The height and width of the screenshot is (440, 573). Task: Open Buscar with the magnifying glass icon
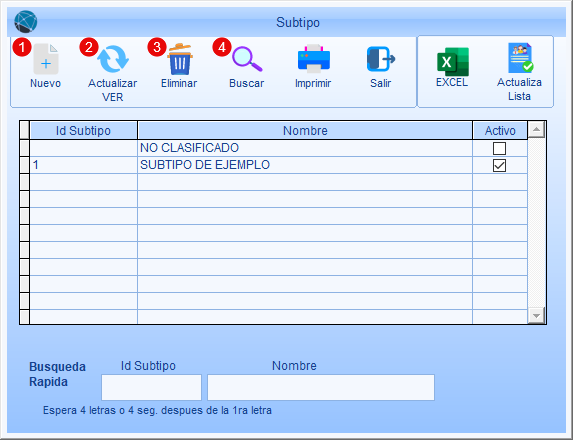pyautogui.click(x=247, y=59)
